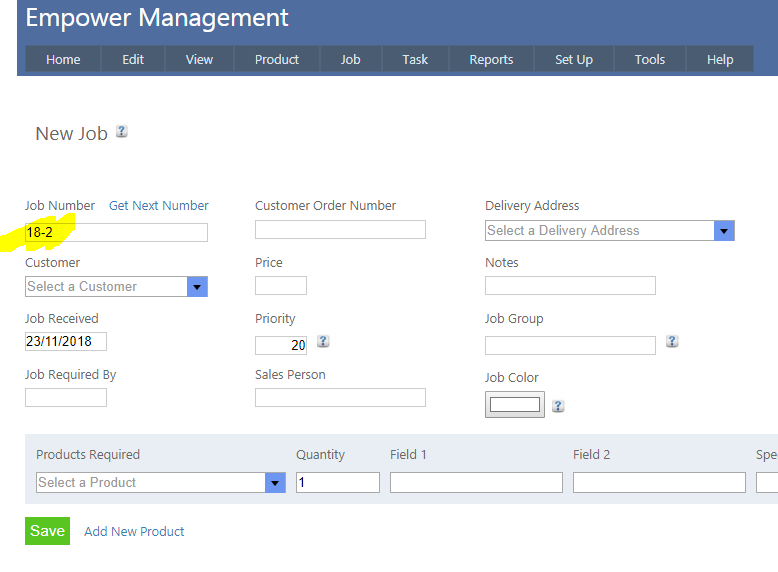Click the green Save button
This screenshot has height=572, width=778.
click(47, 531)
